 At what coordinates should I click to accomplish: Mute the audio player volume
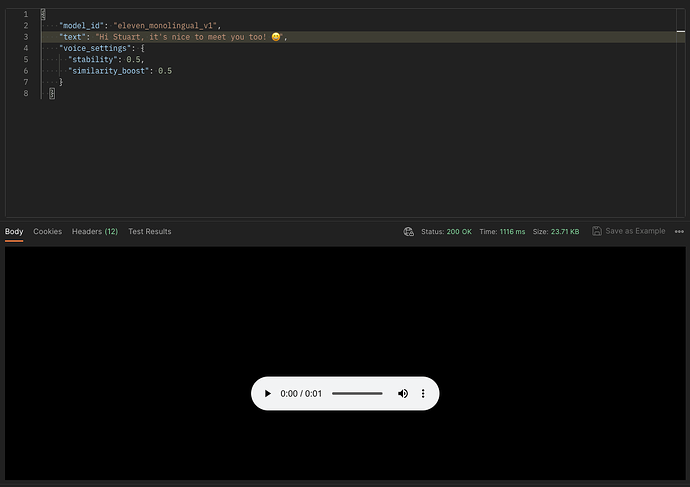click(403, 394)
